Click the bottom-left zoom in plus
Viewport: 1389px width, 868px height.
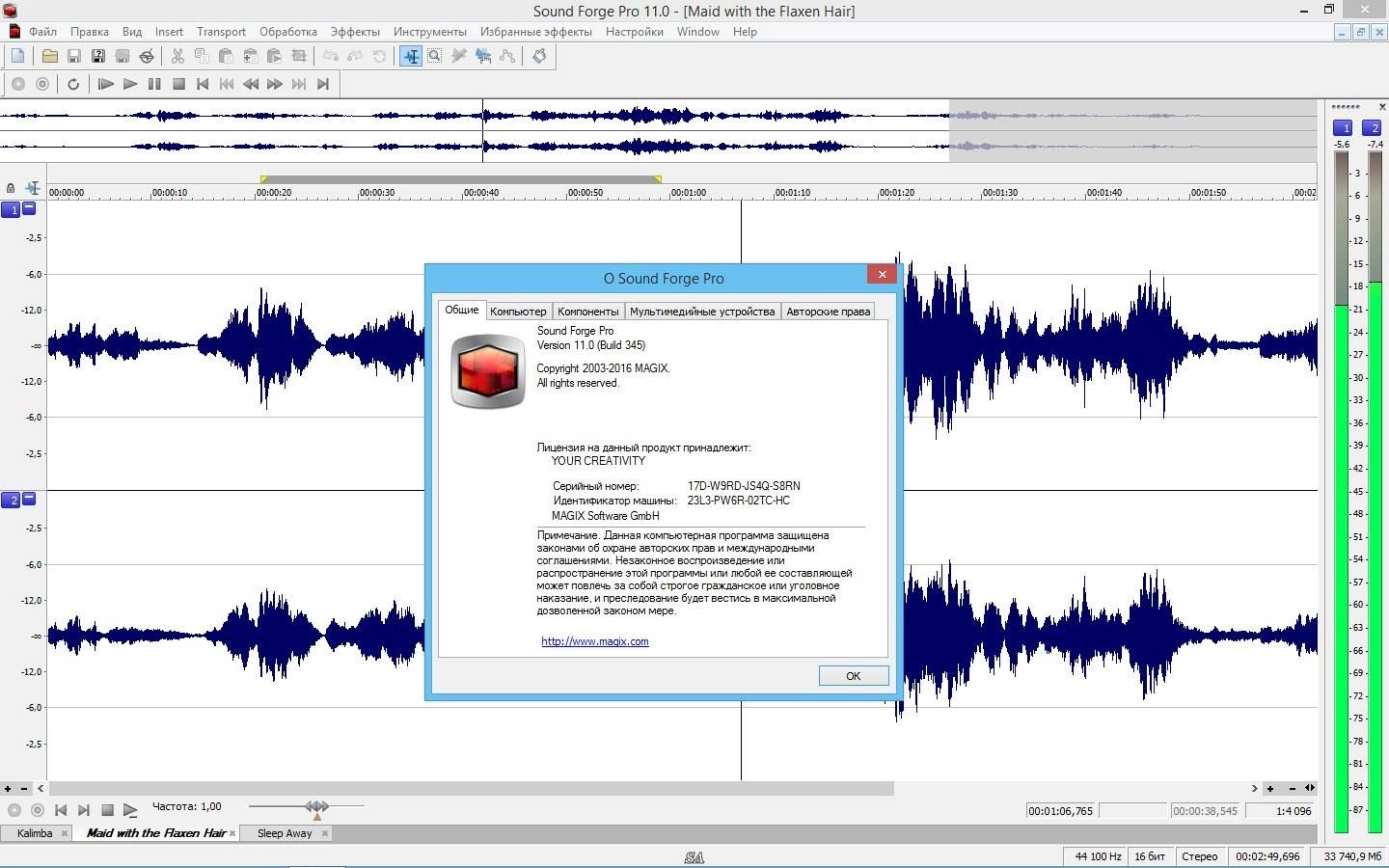click(x=8, y=788)
